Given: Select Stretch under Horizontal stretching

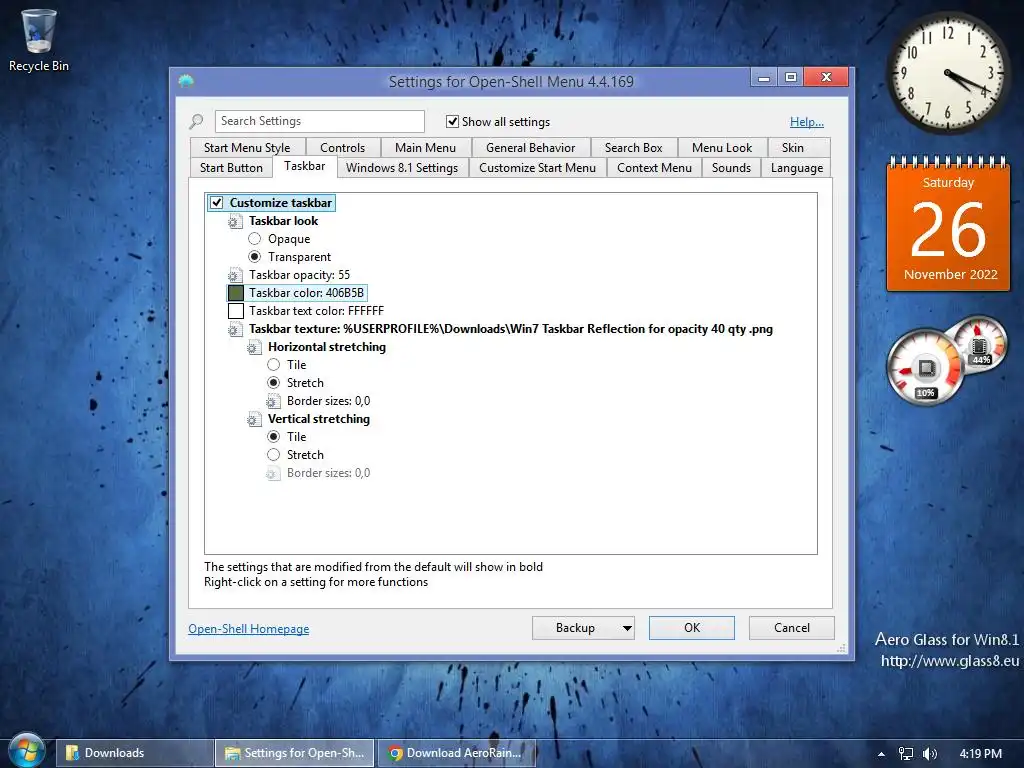Looking at the screenshot, I should click(274, 383).
